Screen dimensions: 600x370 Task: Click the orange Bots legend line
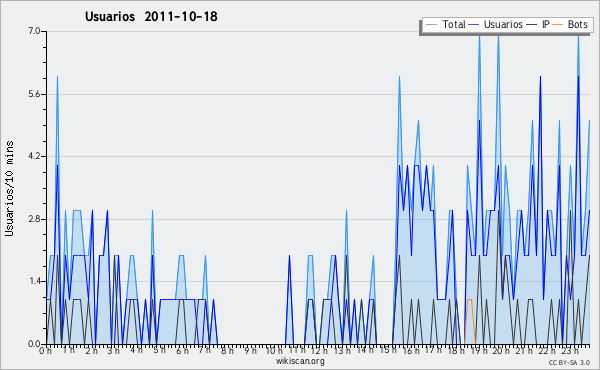point(558,25)
